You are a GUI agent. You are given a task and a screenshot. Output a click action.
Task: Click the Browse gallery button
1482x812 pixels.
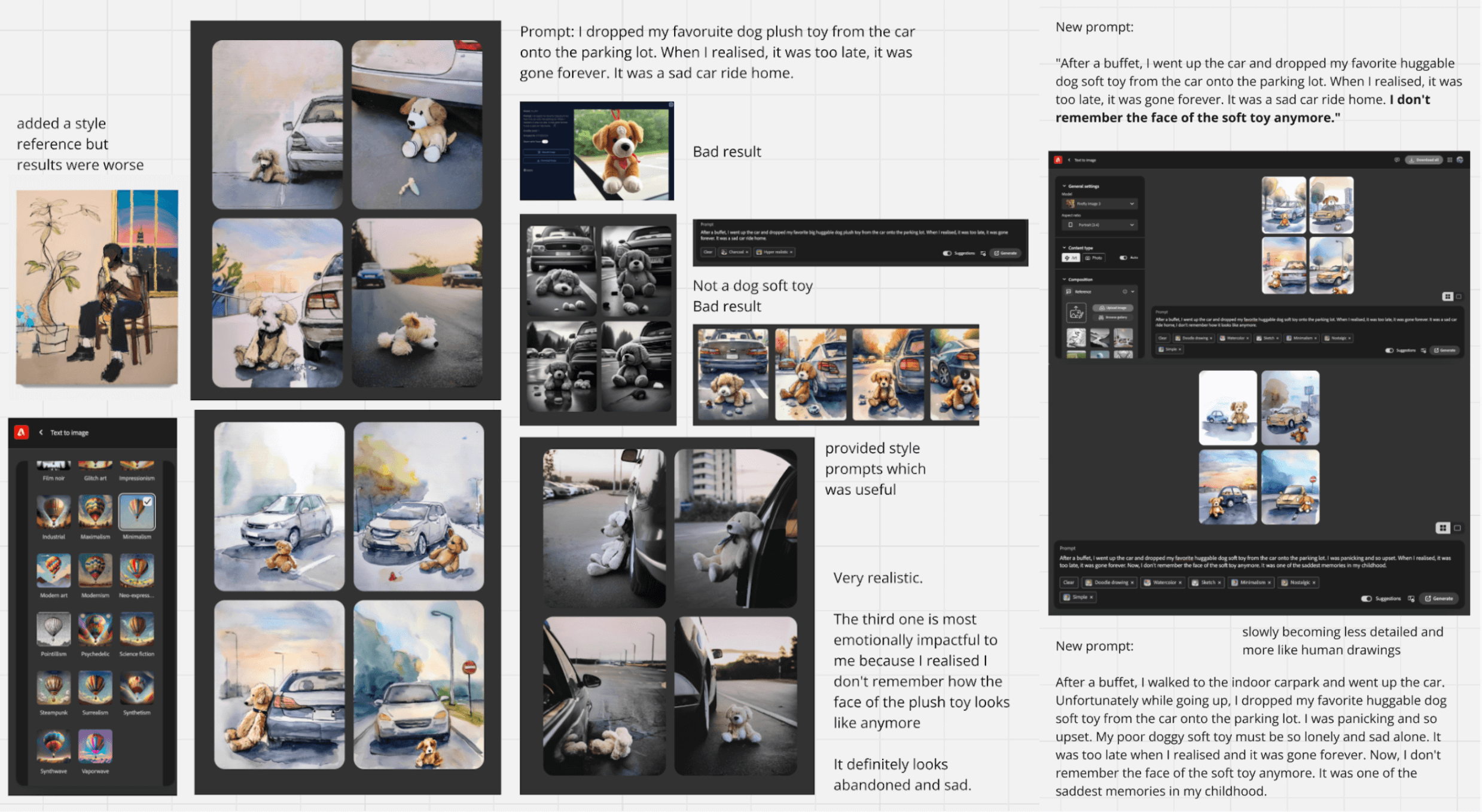pyautogui.click(x=1113, y=318)
